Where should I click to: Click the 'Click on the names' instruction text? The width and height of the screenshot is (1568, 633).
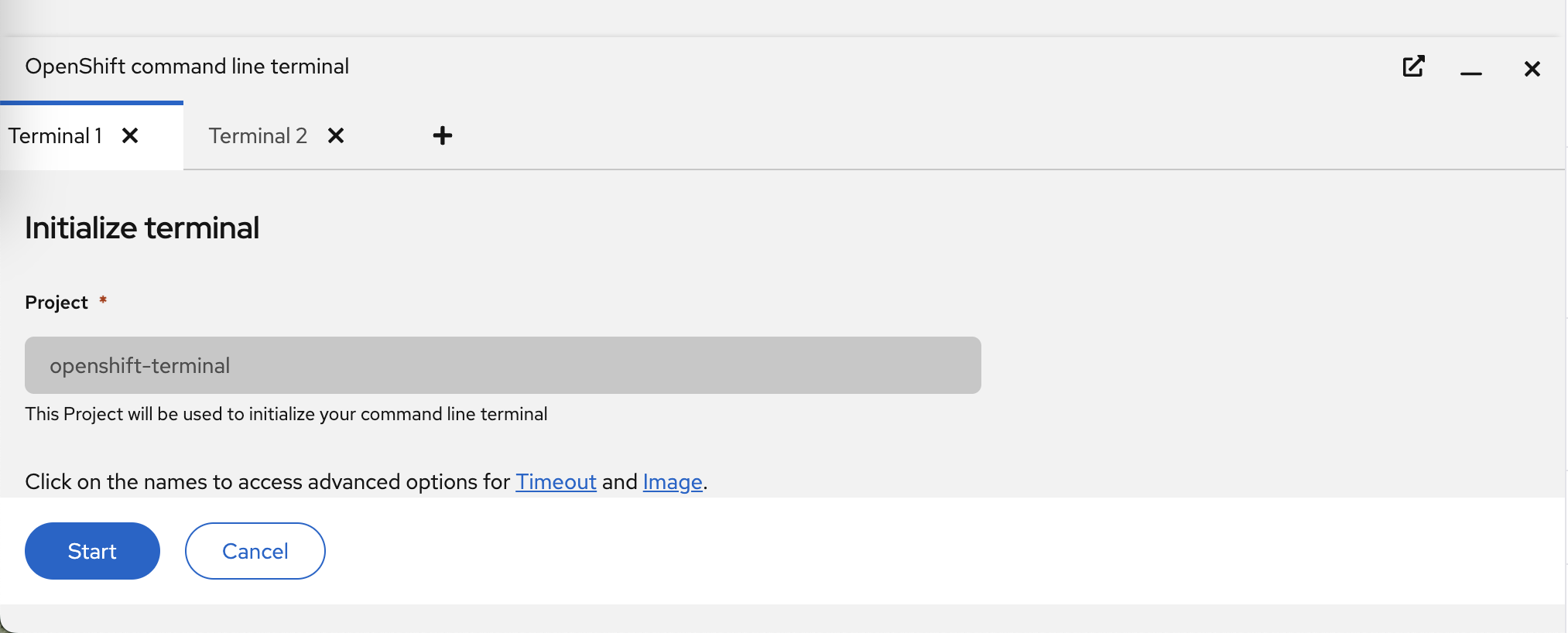(x=267, y=482)
